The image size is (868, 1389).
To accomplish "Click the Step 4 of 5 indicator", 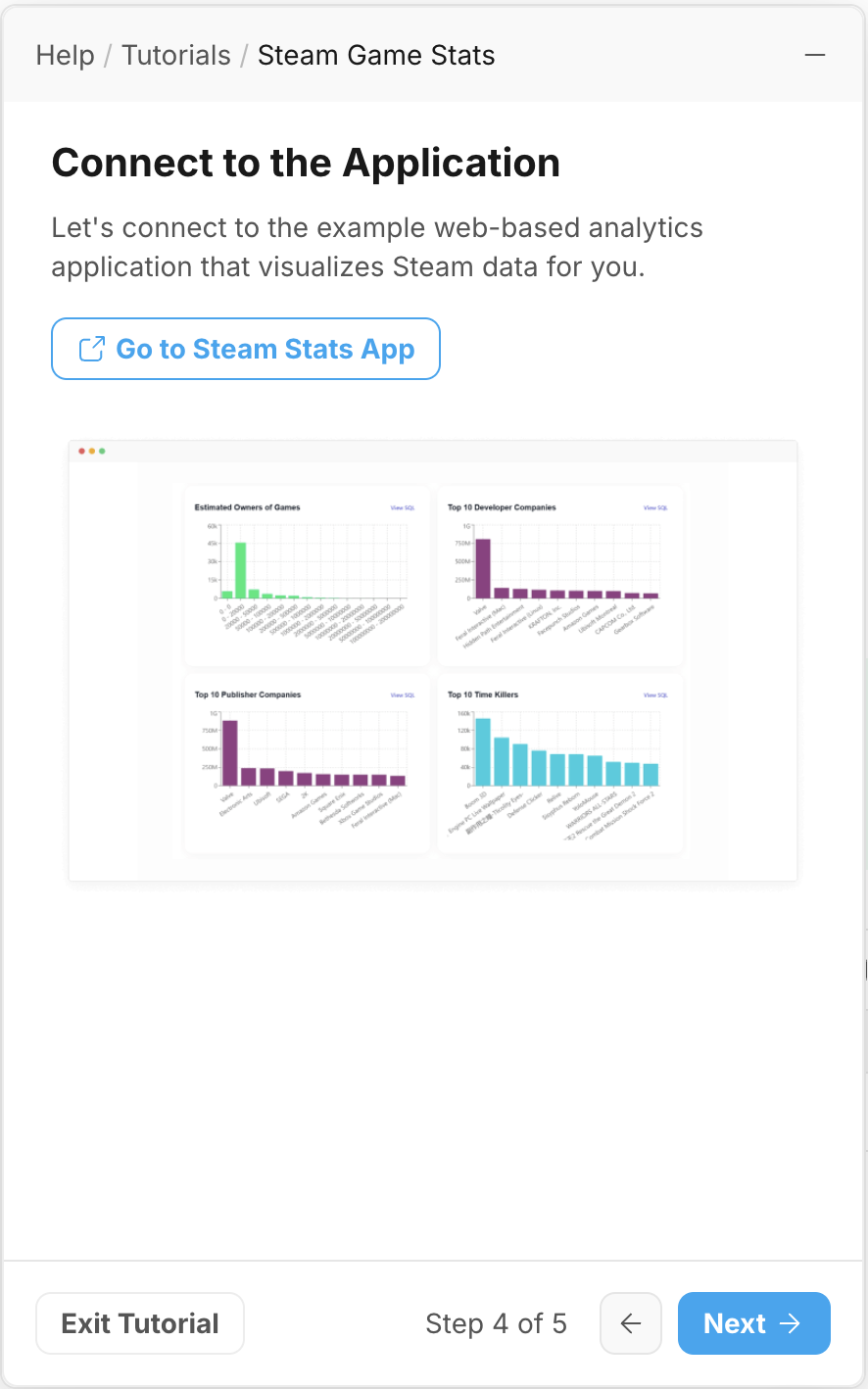I will 496,1323.
